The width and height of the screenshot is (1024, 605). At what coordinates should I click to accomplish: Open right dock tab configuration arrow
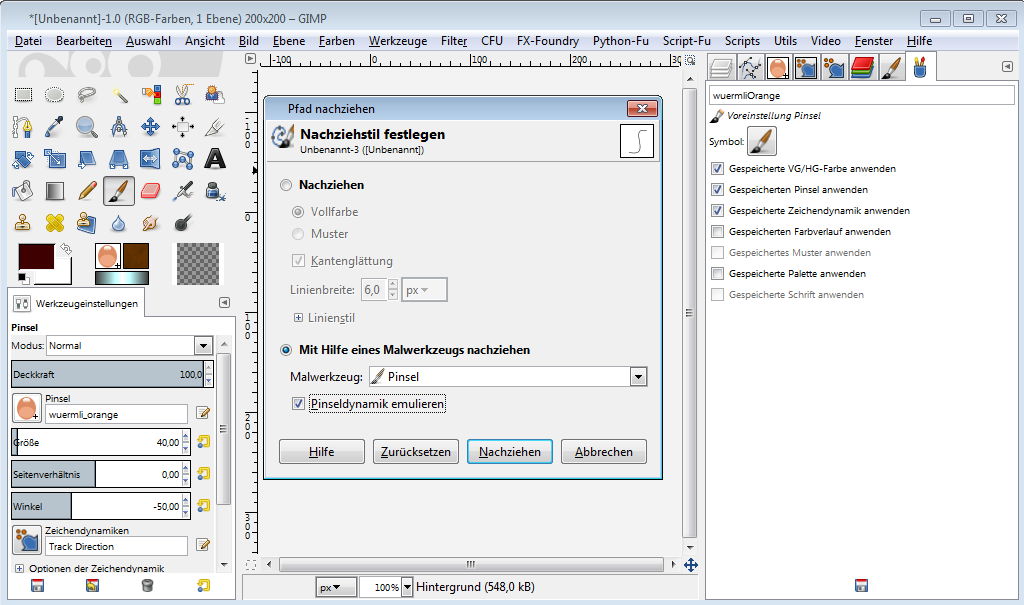point(1006,67)
